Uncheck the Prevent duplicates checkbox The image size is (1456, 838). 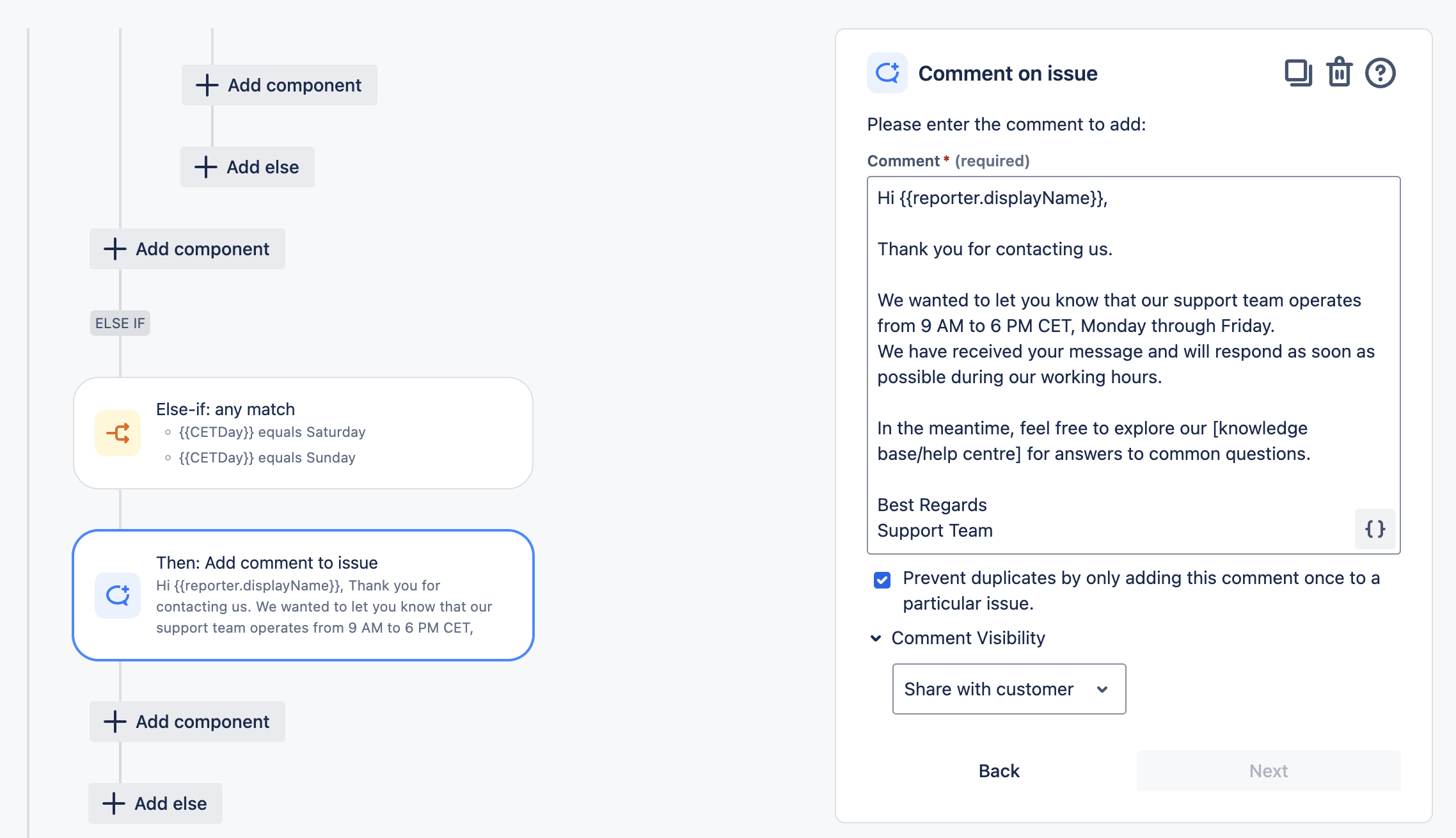tap(882, 580)
